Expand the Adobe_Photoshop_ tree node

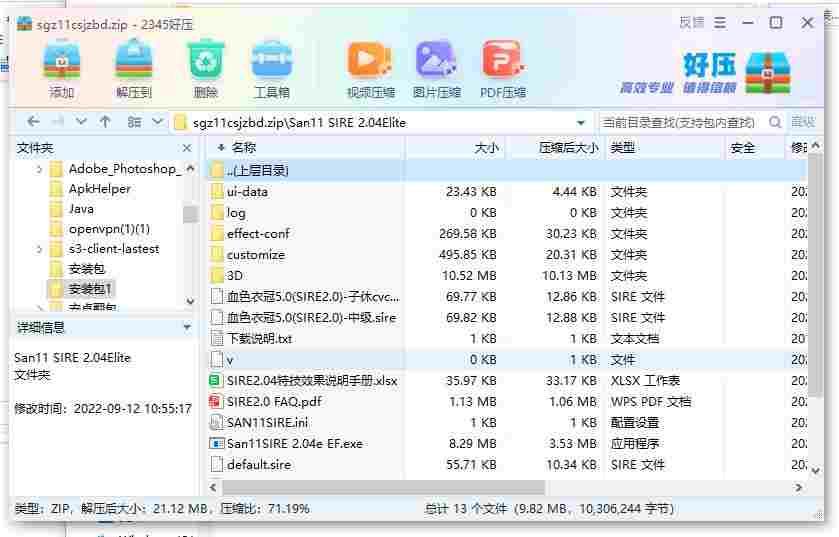(39, 169)
